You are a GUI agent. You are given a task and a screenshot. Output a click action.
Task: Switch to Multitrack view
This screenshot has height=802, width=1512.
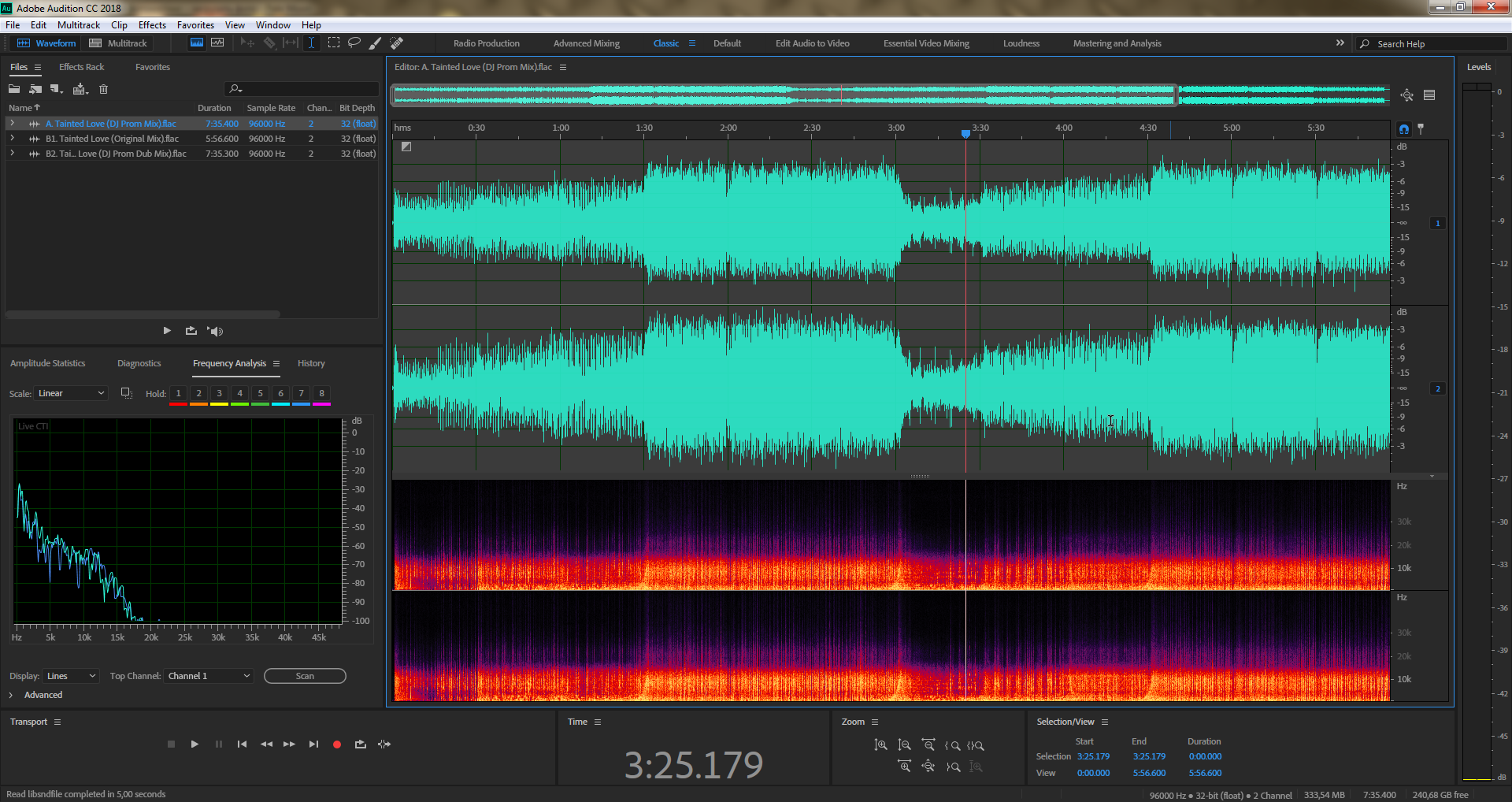pos(118,43)
